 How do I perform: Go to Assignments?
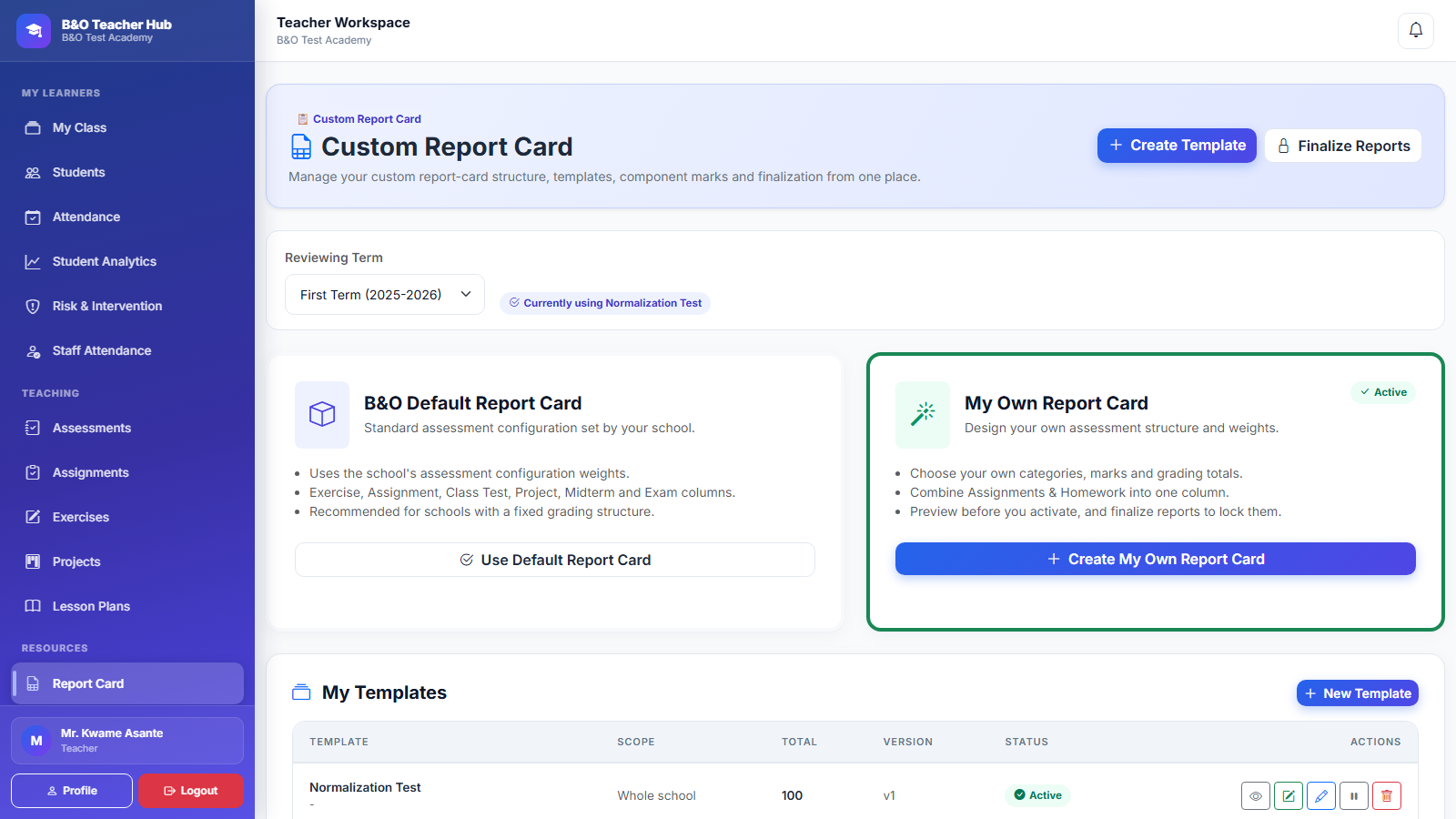[127, 473]
